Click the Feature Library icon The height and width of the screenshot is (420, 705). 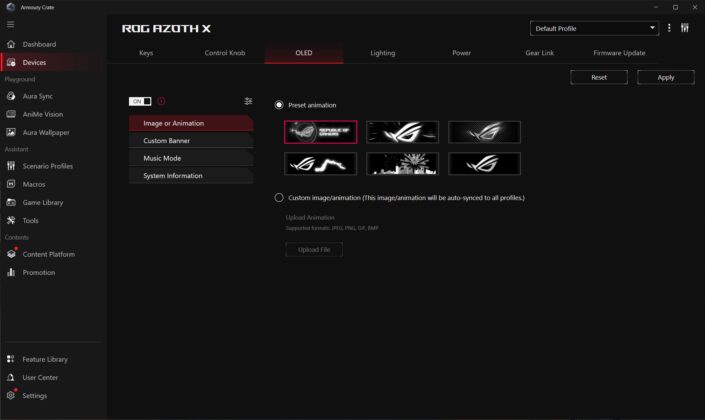point(11,359)
